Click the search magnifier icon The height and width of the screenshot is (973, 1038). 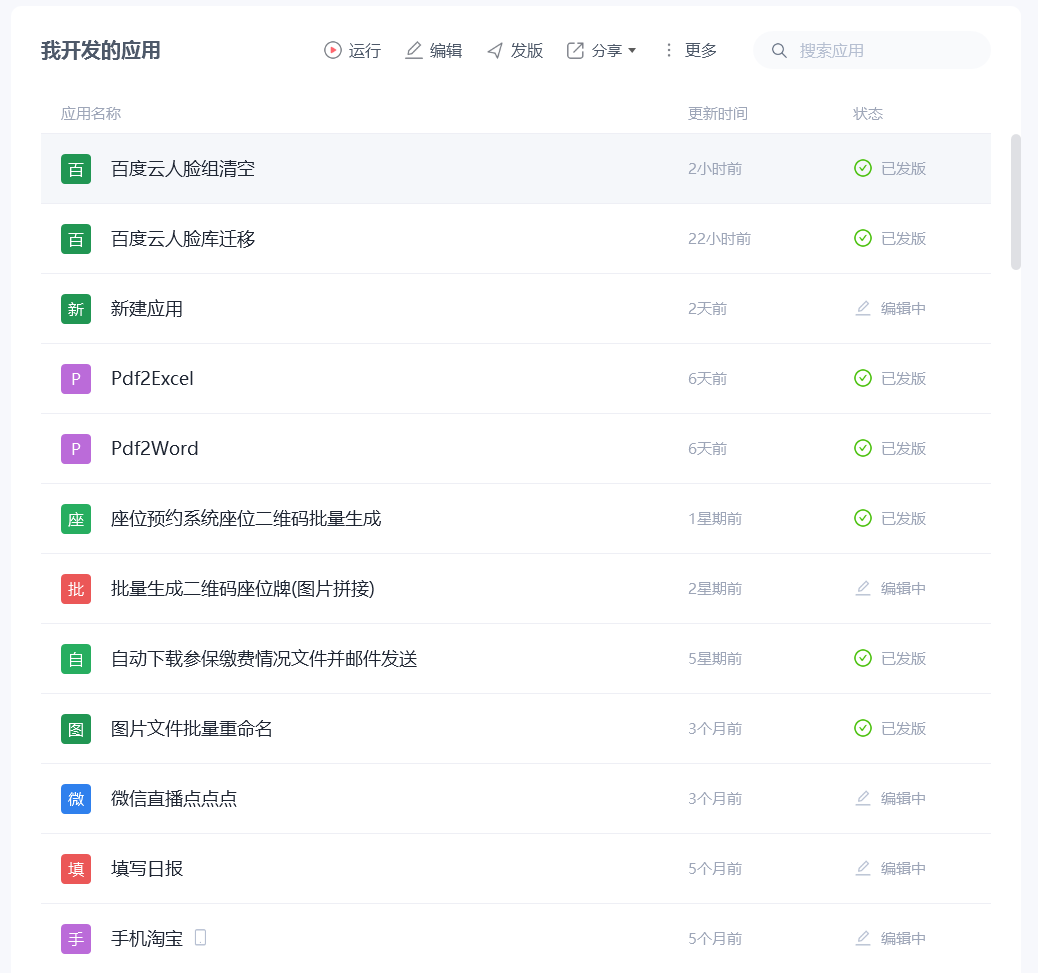779,50
